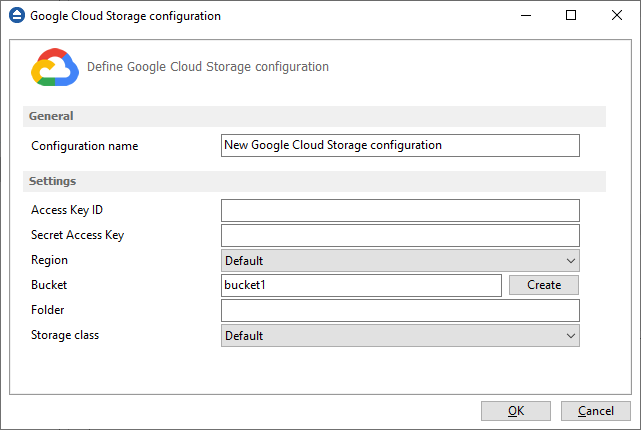
Task: Click the Create bucket button
Action: (x=544, y=285)
